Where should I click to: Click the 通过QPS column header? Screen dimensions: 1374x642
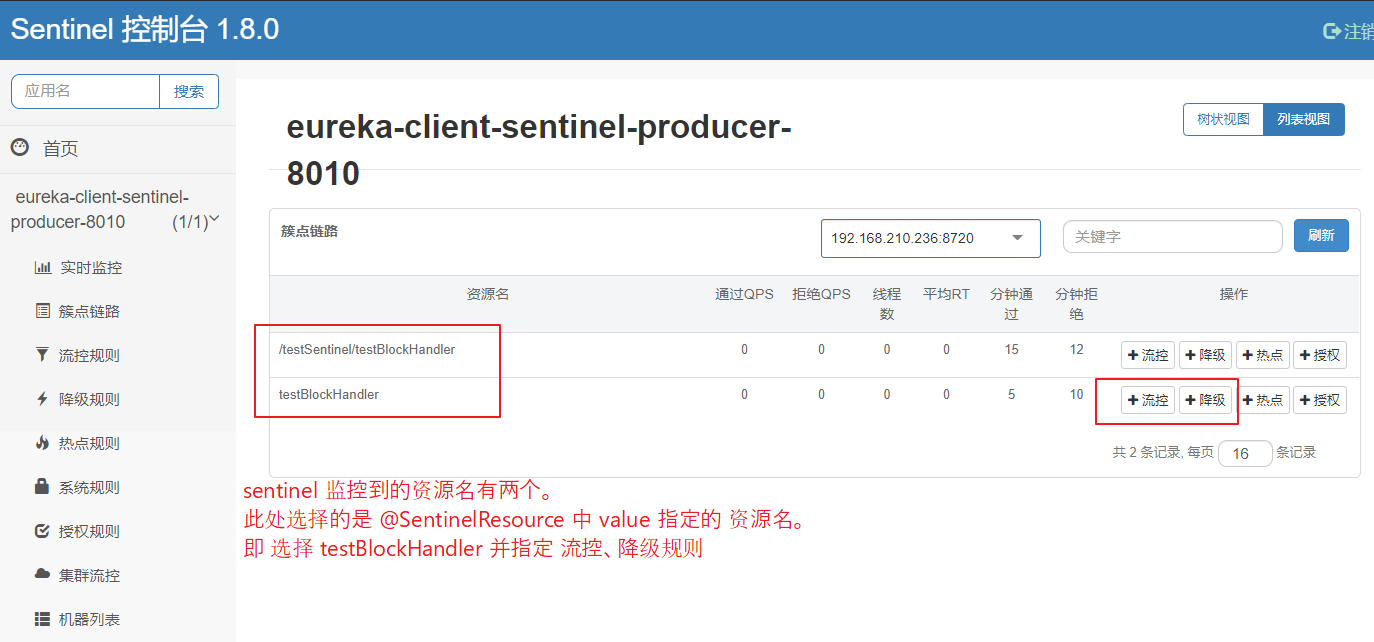(744, 294)
